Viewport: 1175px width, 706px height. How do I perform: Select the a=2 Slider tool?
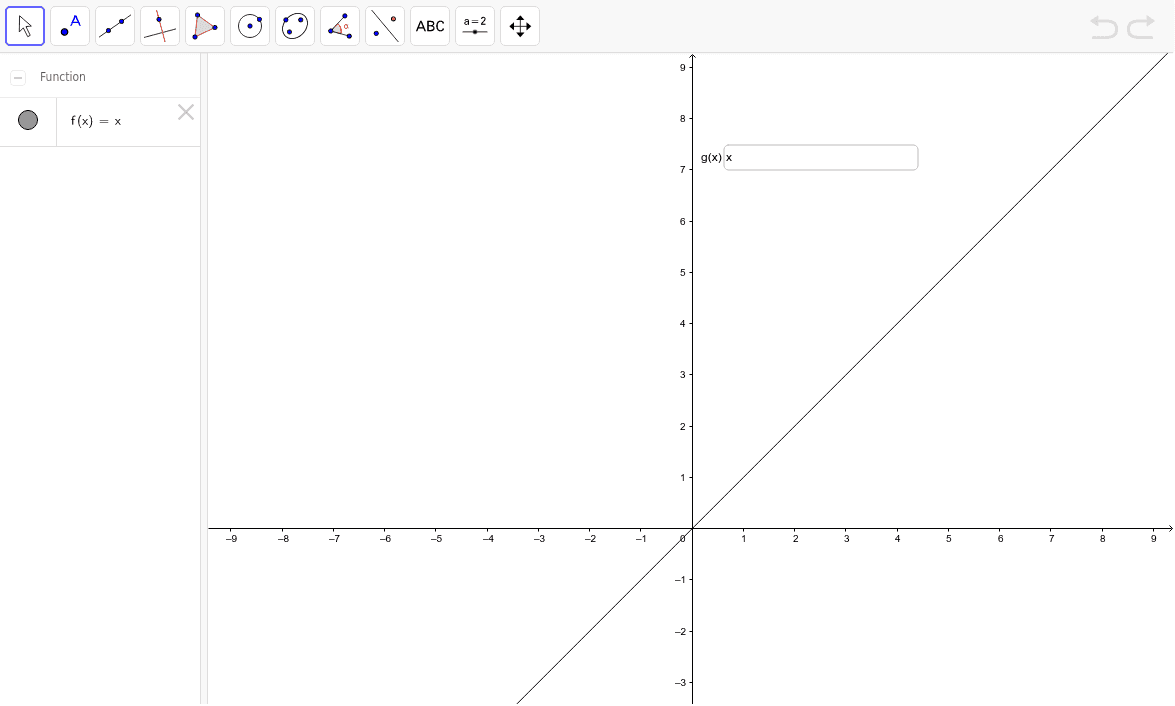coord(475,26)
